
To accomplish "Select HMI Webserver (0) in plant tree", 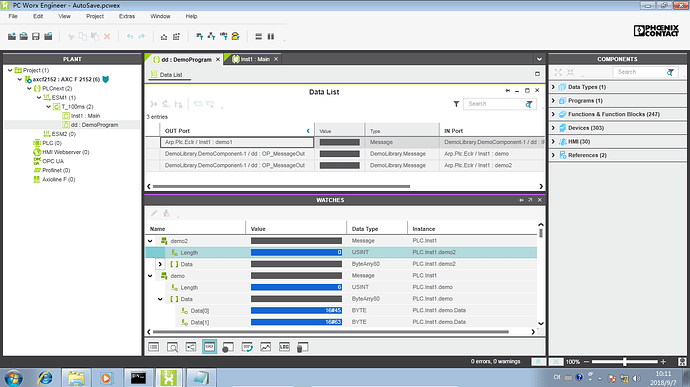I will coord(66,152).
